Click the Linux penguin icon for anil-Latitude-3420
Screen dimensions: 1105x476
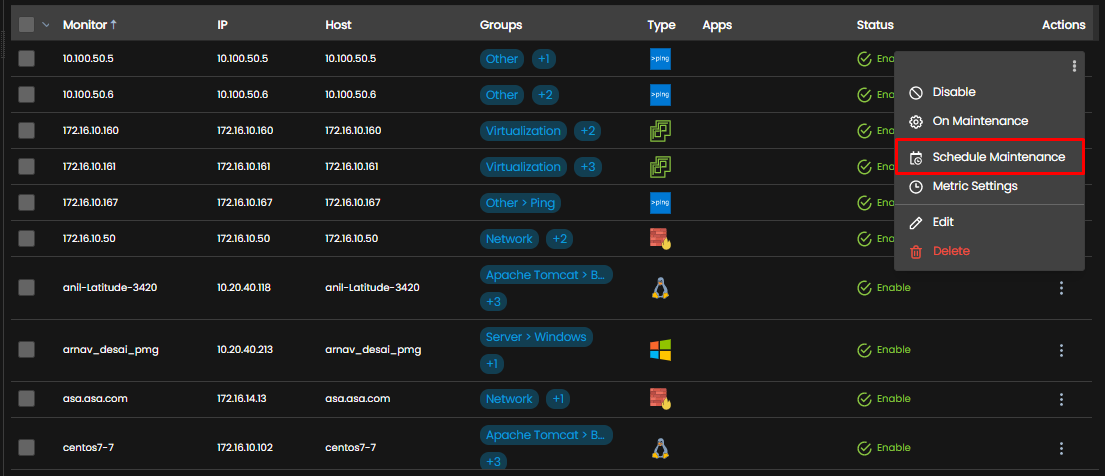click(660, 288)
